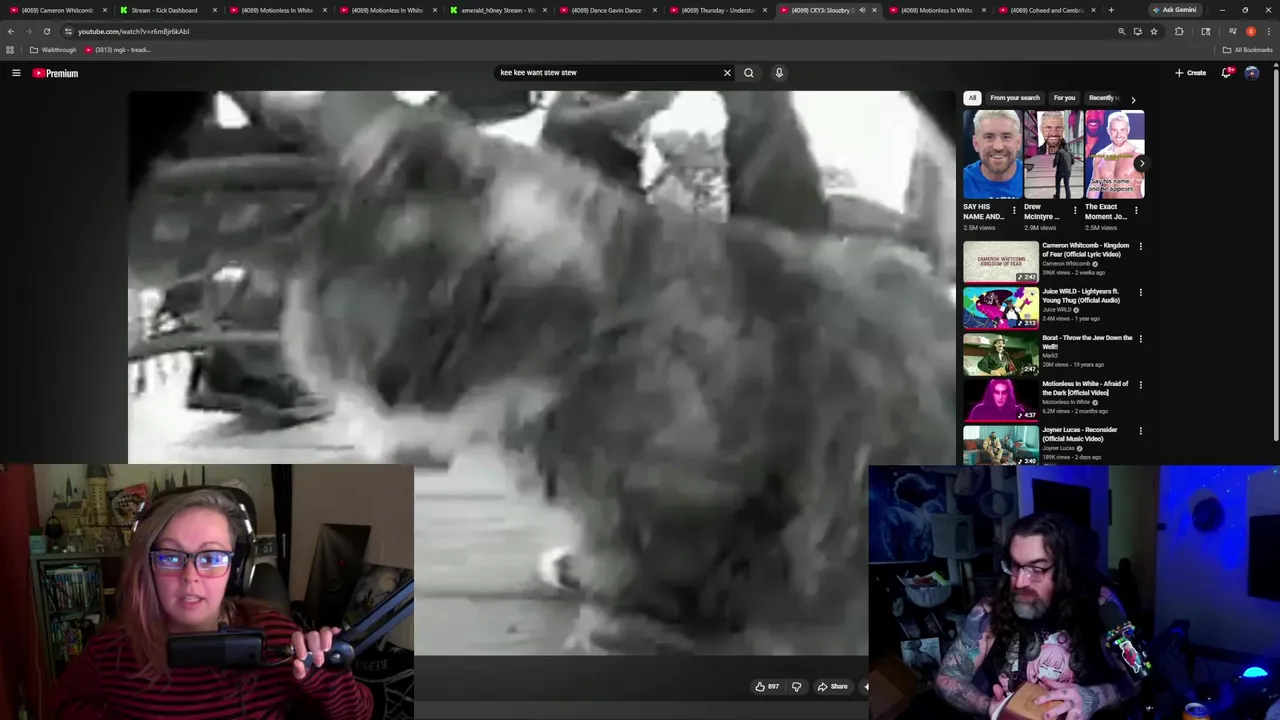Open SAY HIS NAME AND short thumbnail

pyautogui.click(x=993, y=154)
